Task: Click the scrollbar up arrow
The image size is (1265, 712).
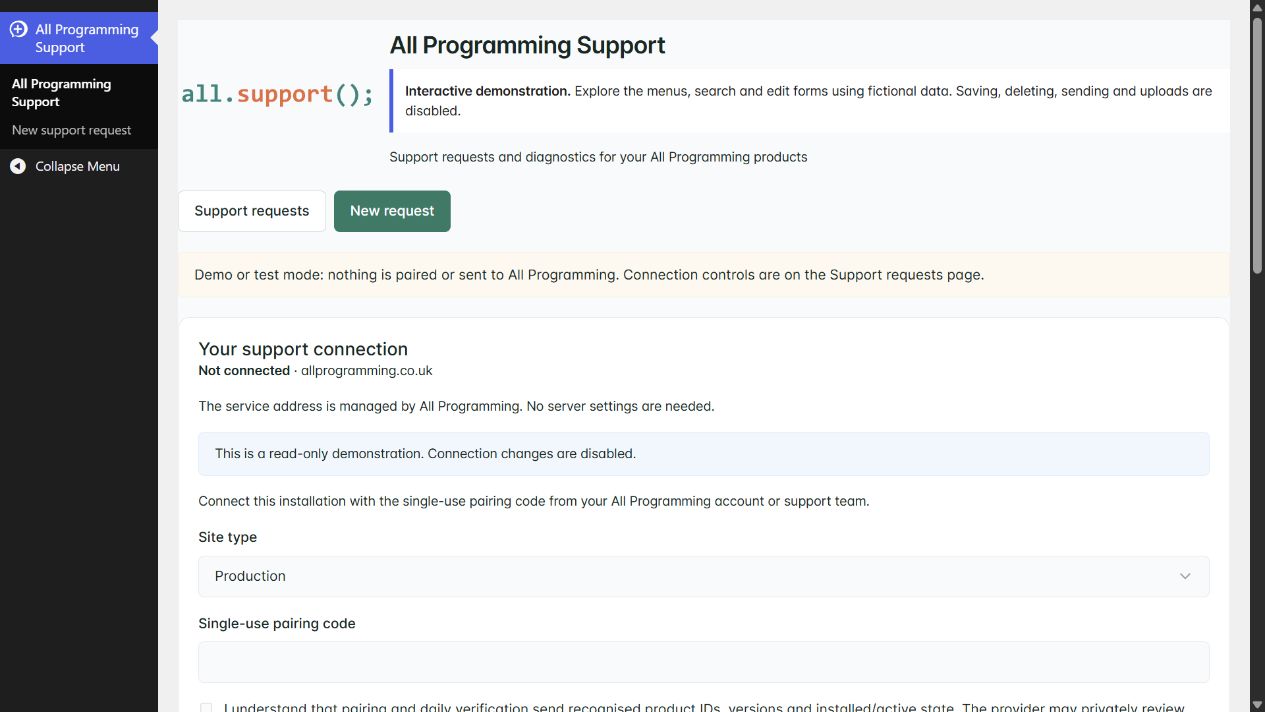Action: 1257,7
